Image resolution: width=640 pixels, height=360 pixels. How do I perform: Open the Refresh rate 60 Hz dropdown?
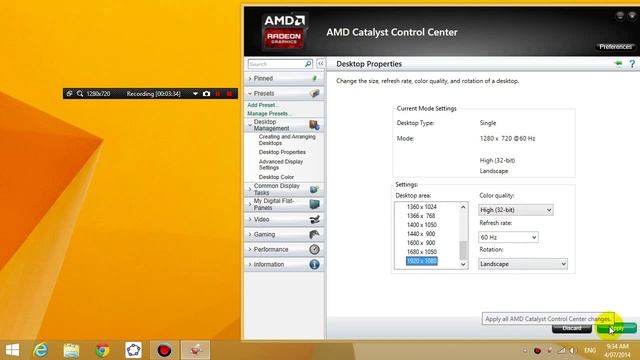(x=508, y=237)
